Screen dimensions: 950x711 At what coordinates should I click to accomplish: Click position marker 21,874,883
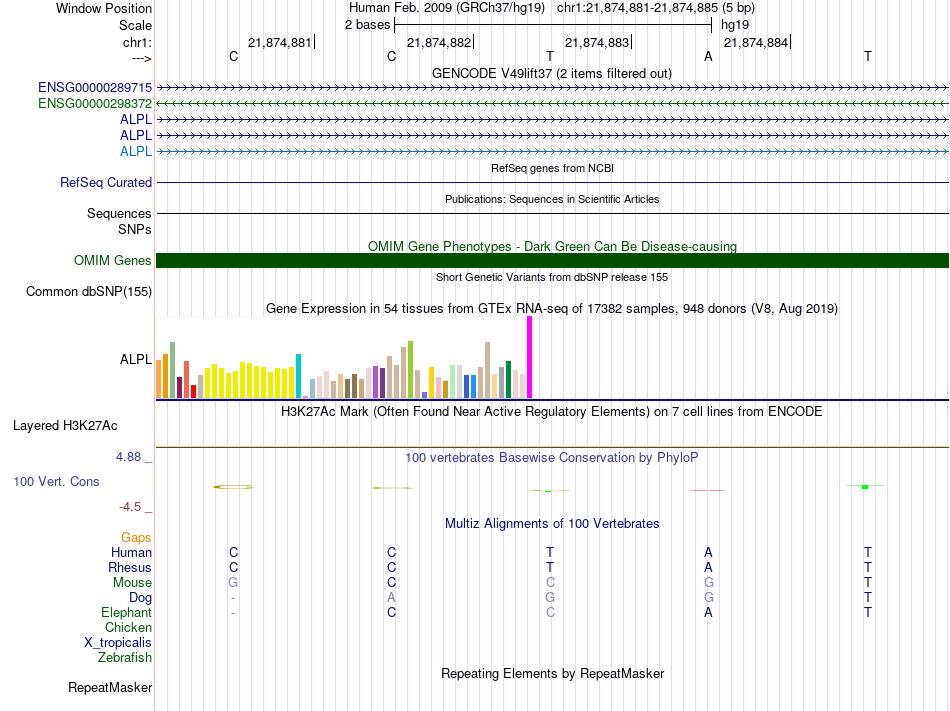(597, 42)
